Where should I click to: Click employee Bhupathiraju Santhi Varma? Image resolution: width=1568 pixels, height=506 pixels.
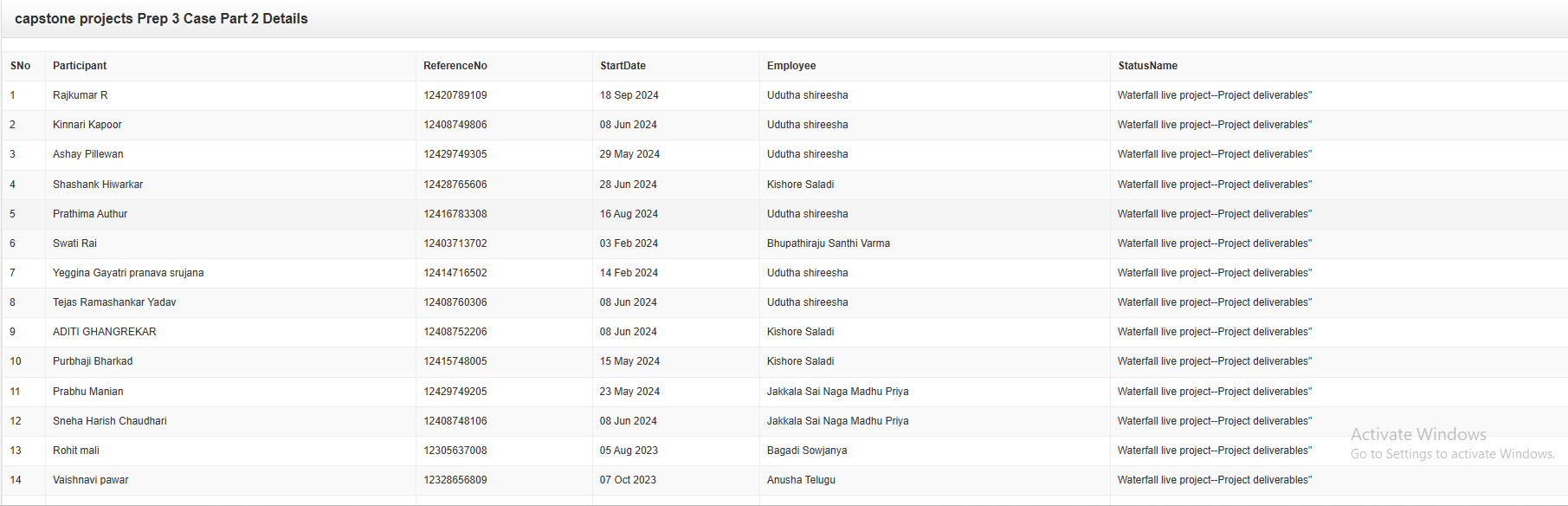pos(828,243)
